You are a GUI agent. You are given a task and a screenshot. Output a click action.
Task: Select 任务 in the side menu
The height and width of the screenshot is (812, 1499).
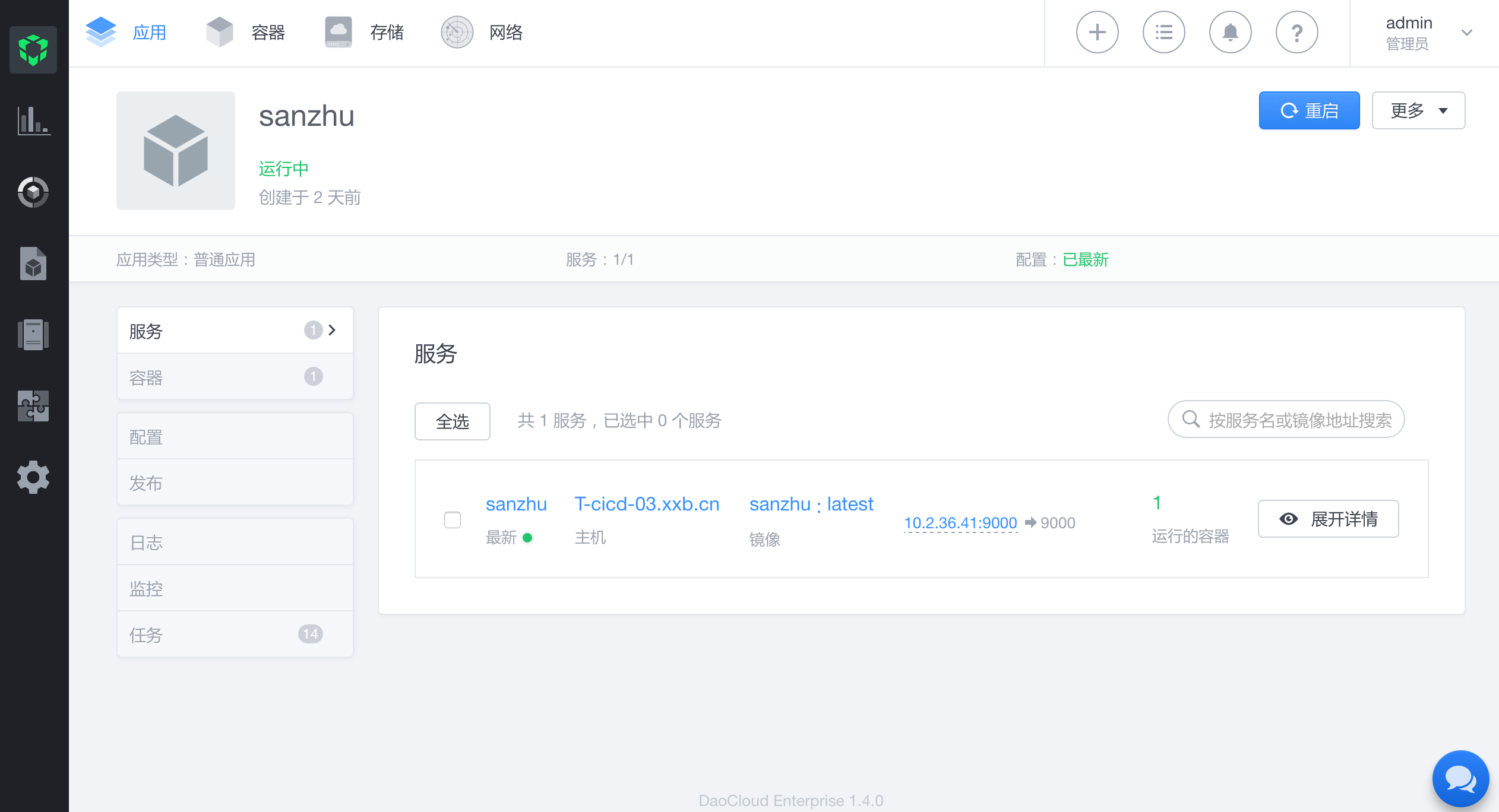tap(235, 634)
